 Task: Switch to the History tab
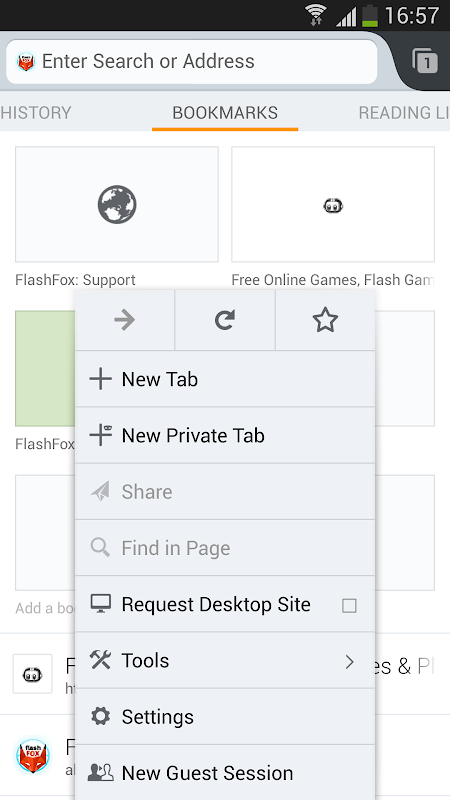[36, 112]
